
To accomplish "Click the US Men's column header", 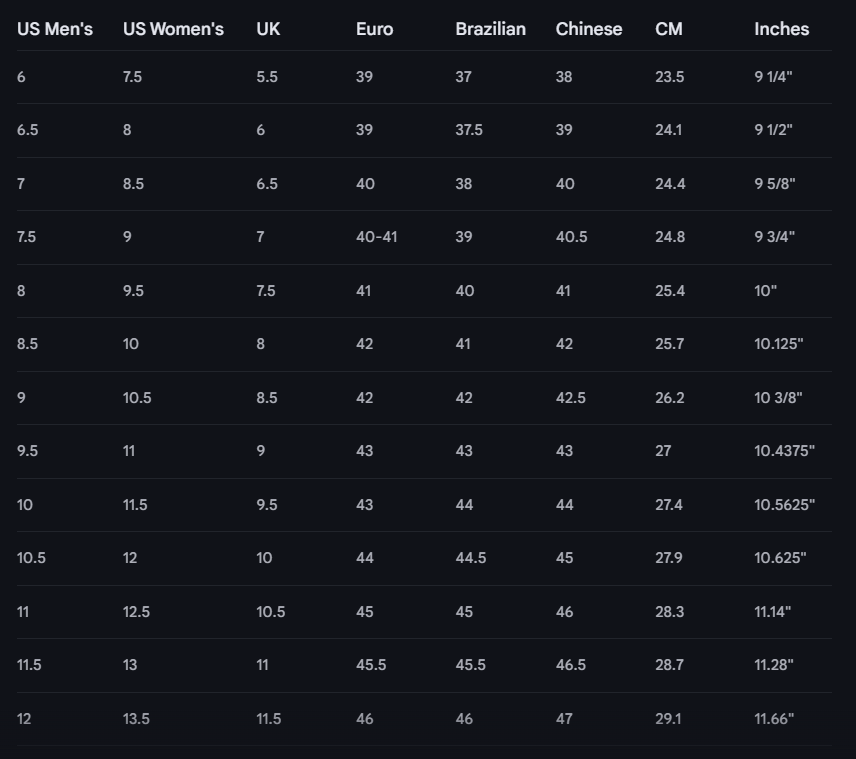I will click(55, 29).
